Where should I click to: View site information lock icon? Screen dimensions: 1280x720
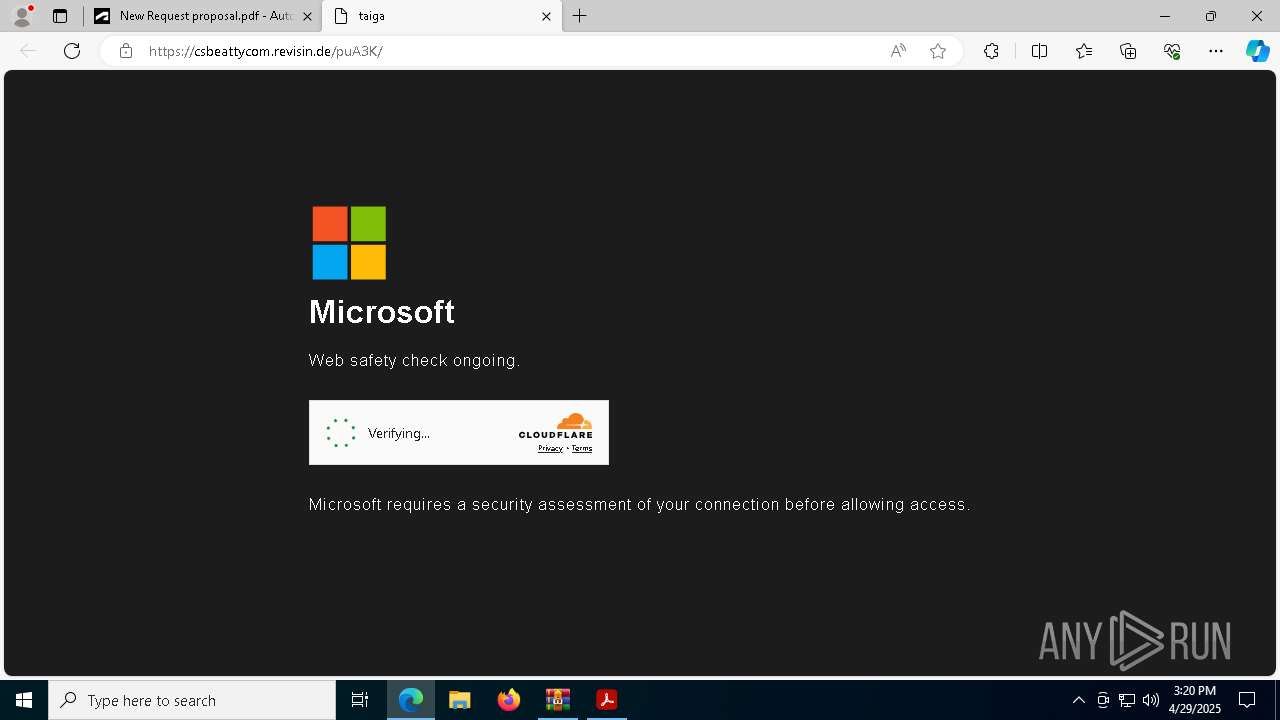tap(125, 51)
